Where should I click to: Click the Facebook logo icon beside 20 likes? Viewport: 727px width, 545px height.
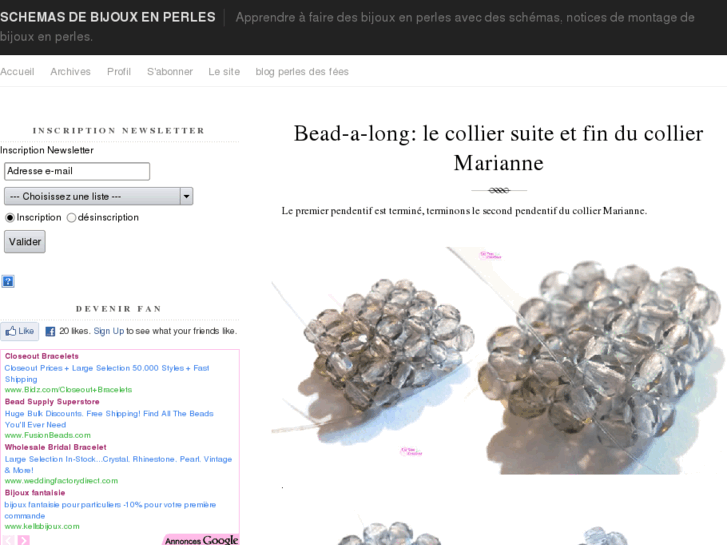[x=50, y=331]
